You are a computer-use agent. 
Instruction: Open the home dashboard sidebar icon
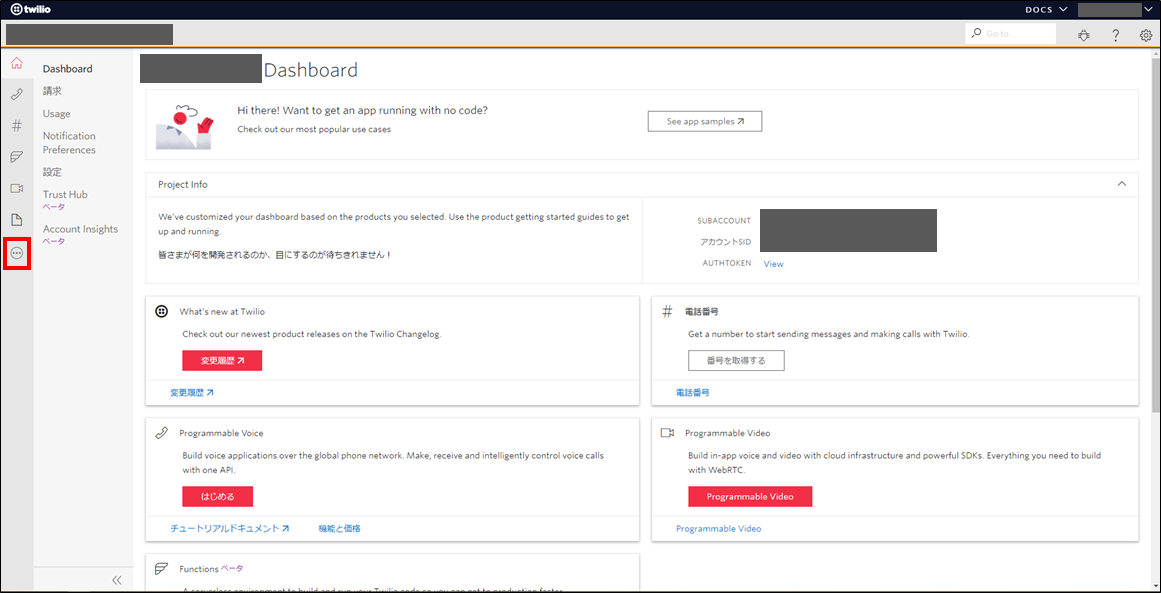tap(16, 62)
